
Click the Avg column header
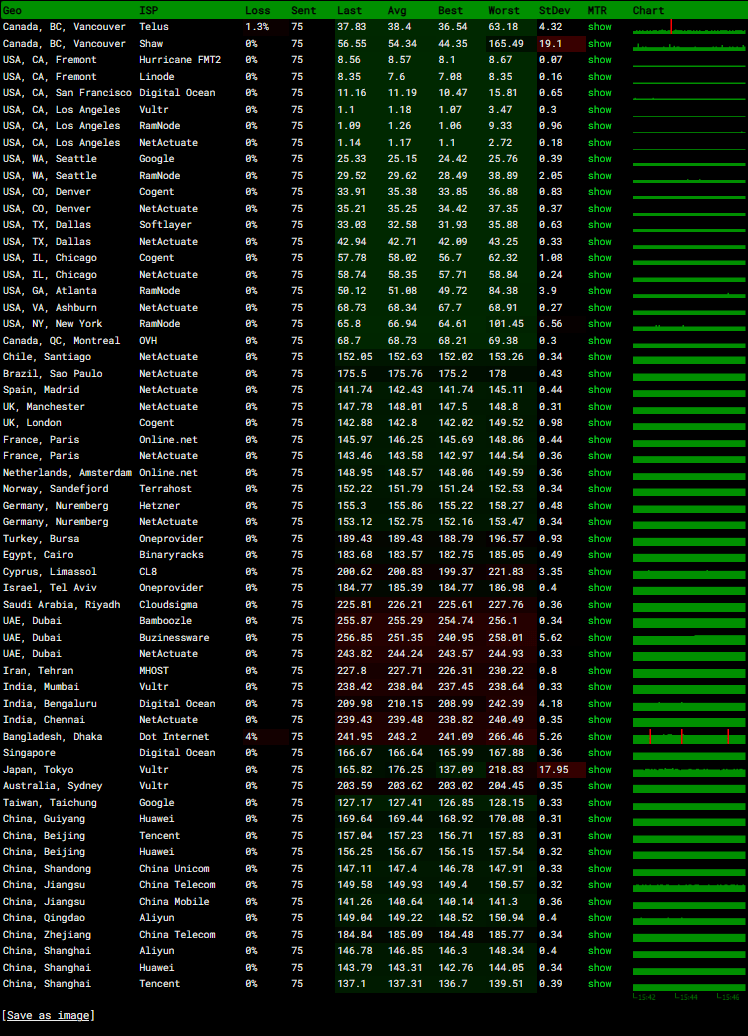click(396, 11)
